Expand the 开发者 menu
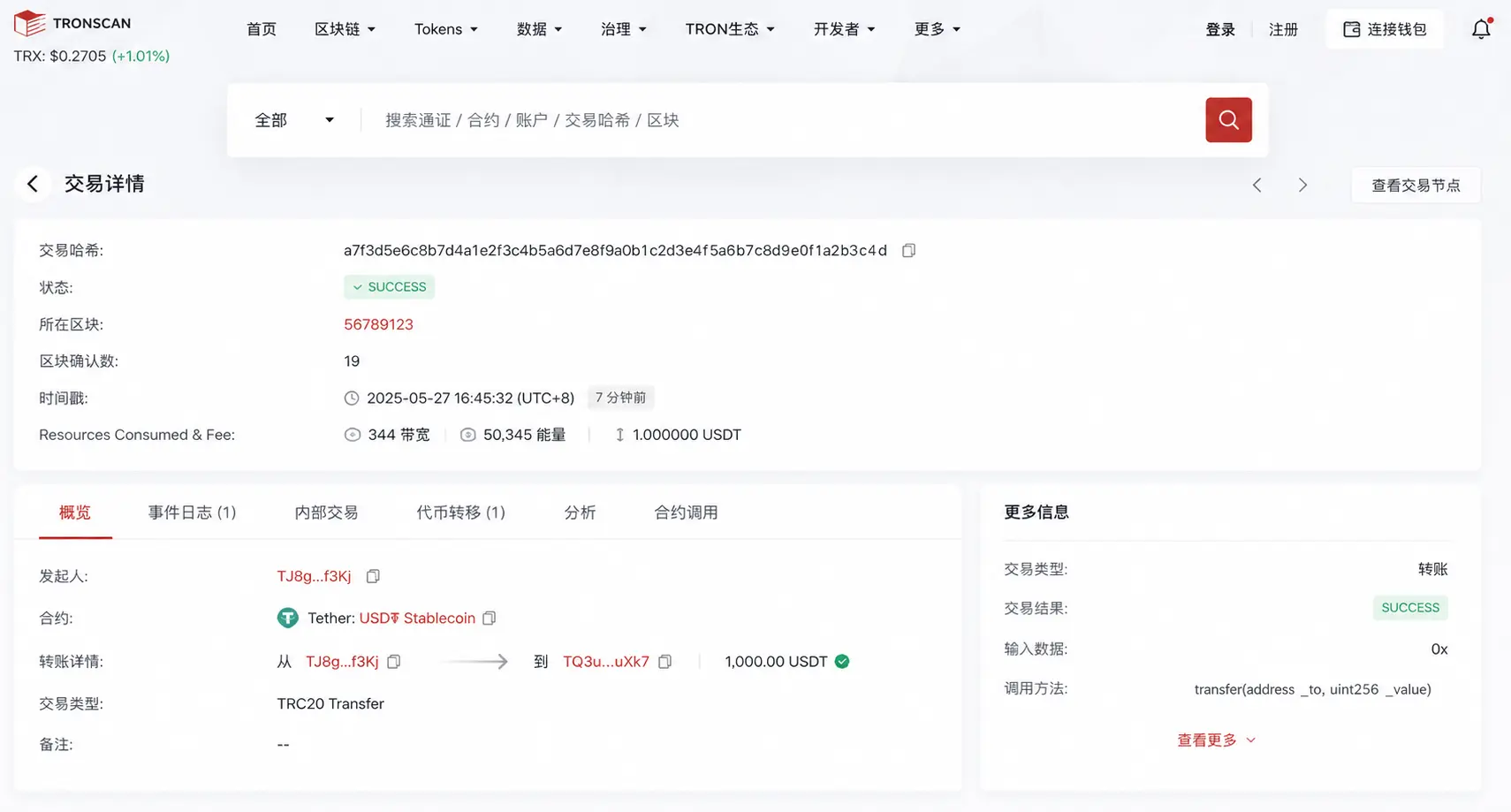The width and height of the screenshot is (1511, 812). 844,29
